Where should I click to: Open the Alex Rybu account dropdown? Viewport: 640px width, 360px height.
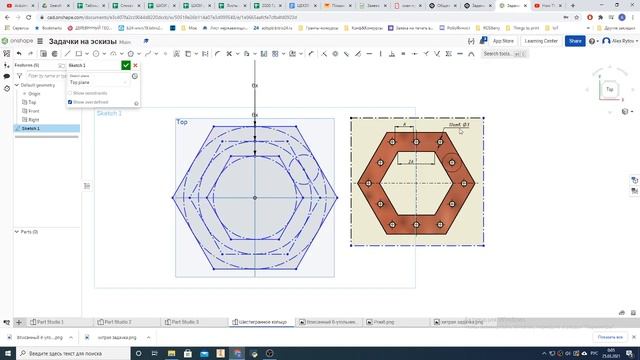click(x=620, y=41)
